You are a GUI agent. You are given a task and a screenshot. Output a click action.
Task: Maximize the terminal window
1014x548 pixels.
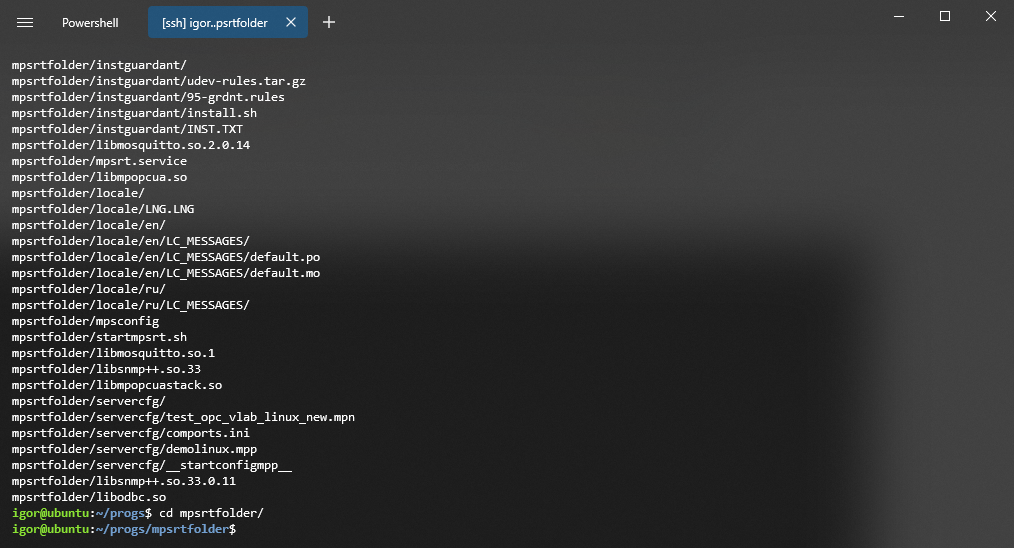(945, 16)
